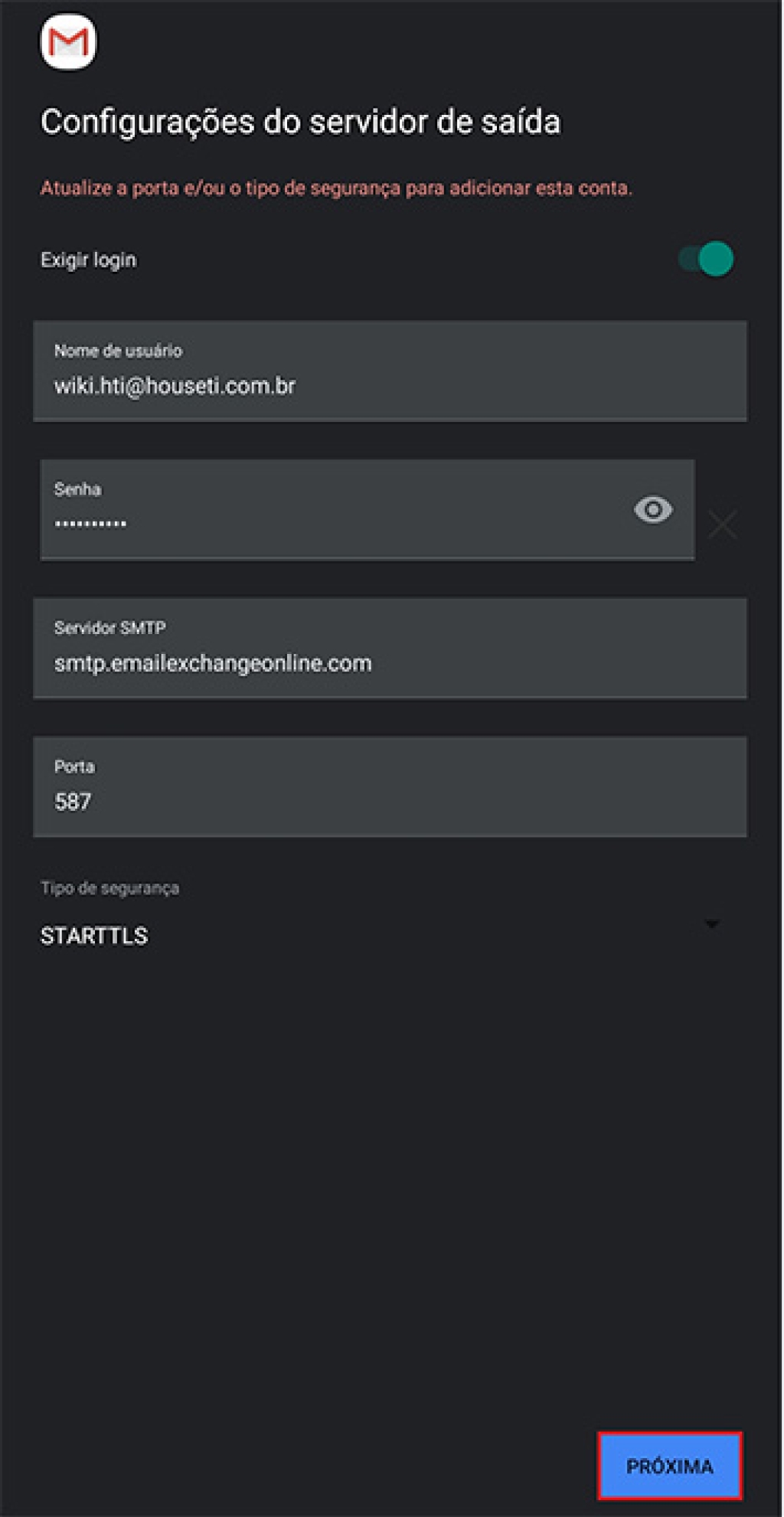This screenshot has width=784, height=1517.
Task: Select the port value 587
Action: click(x=73, y=802)
